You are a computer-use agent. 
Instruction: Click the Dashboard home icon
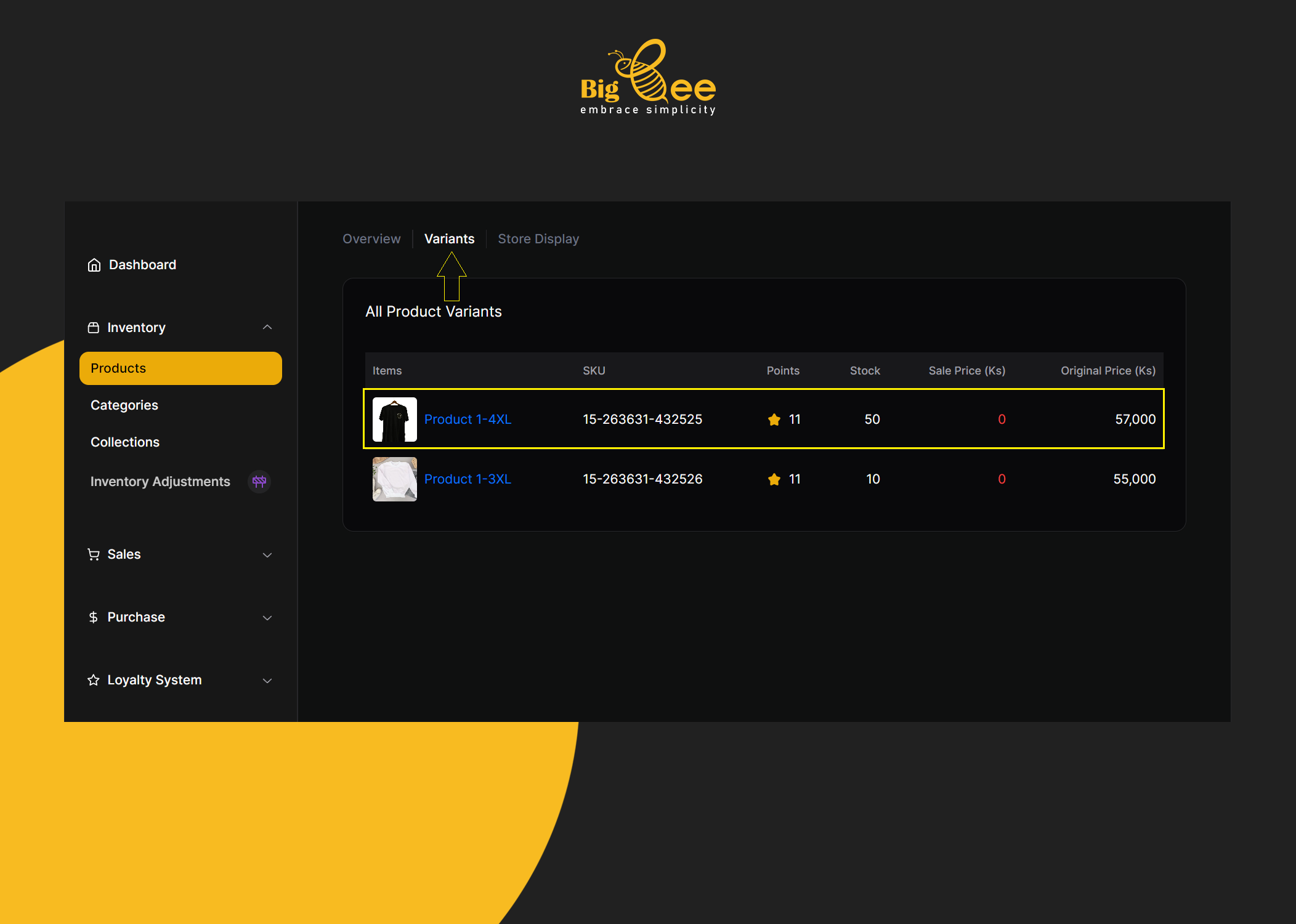coord(94,265)
